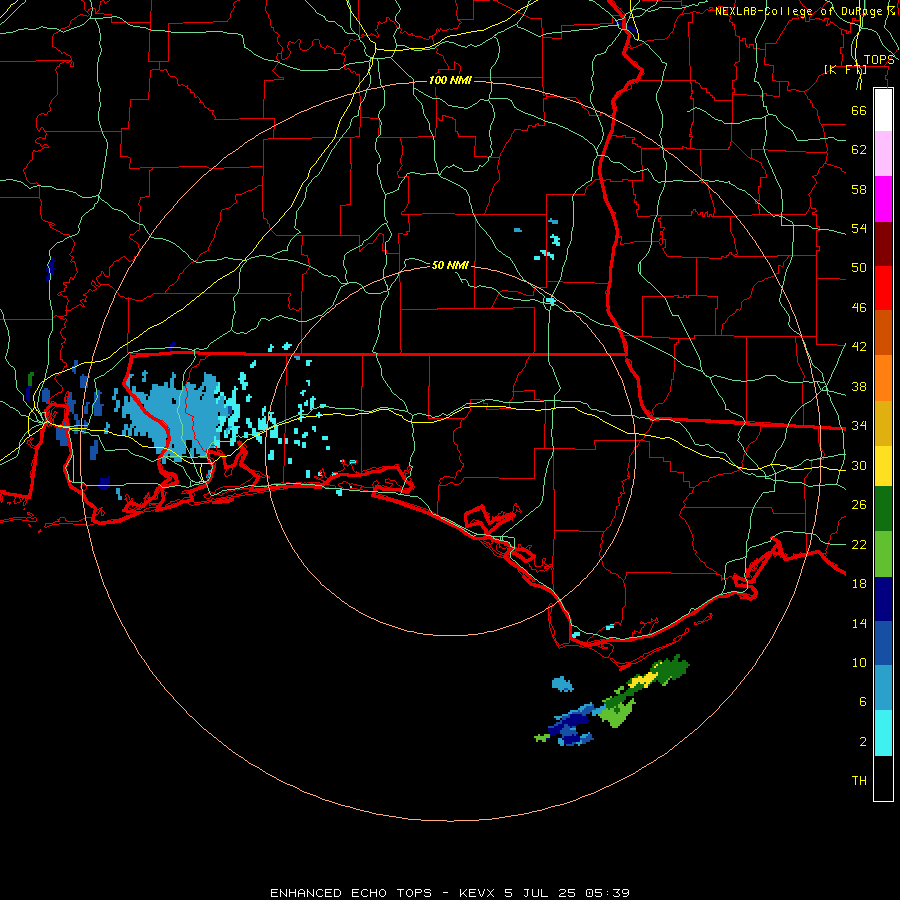Click the dark green echo cell near coast
900x900 pixels.
(672, 669)
